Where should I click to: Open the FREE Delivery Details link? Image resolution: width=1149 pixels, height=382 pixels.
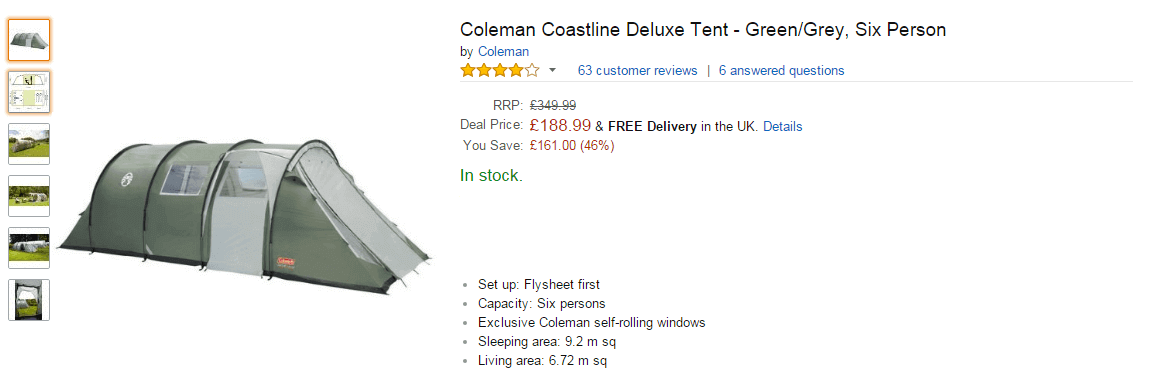click(x=783, y=127)
